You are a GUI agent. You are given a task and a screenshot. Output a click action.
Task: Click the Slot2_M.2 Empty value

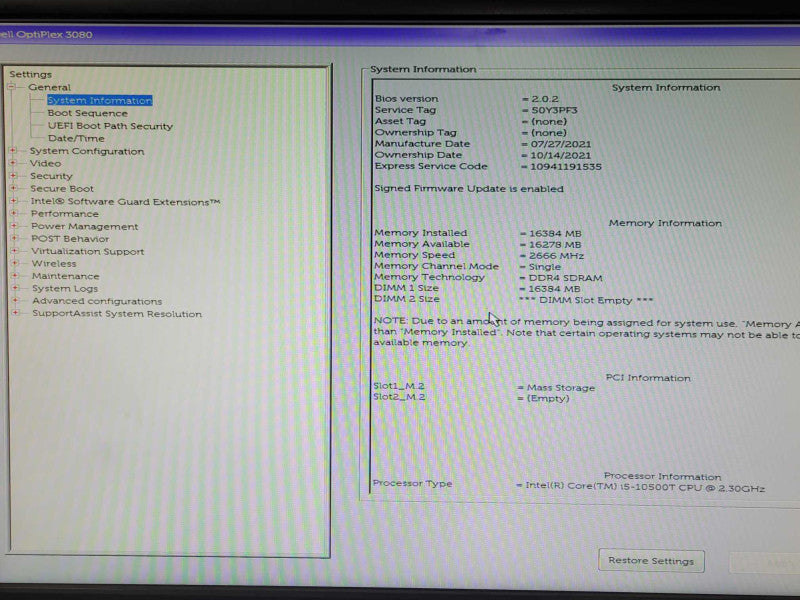[x=547, y=398]
